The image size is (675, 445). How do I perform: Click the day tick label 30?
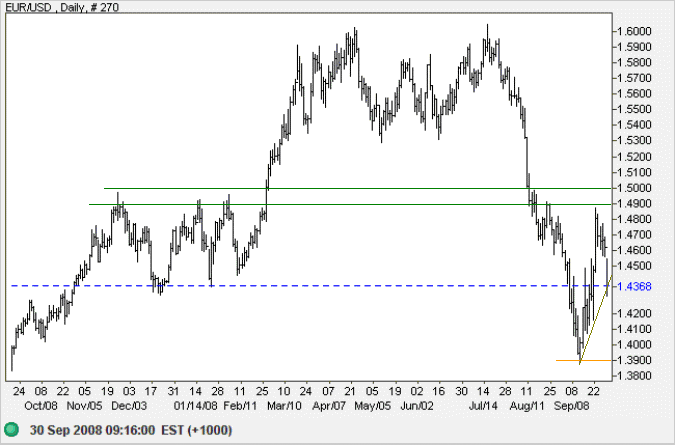[461, 391]
